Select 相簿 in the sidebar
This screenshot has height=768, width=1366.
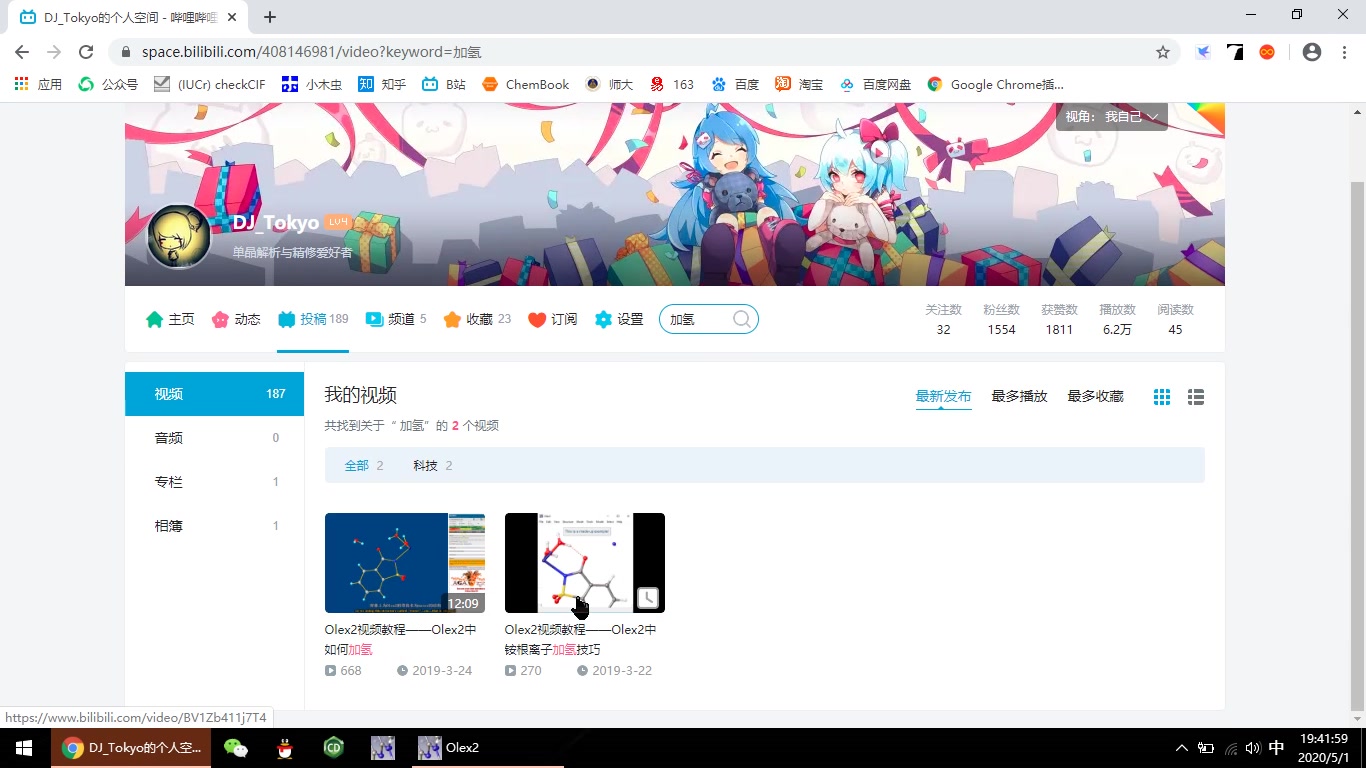pos(214,526)
